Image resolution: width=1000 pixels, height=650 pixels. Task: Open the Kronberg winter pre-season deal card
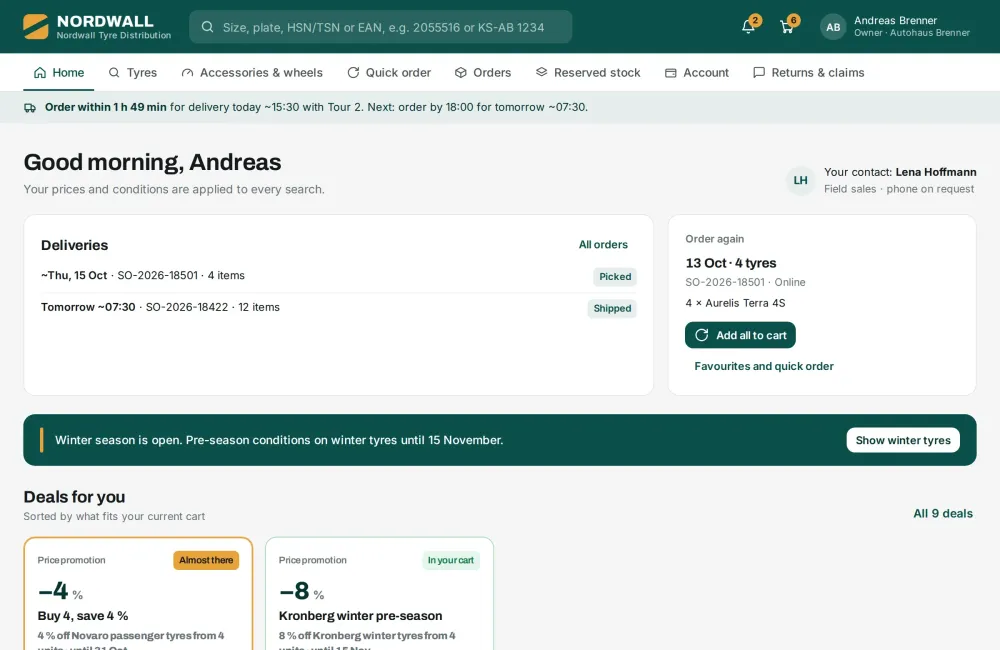point(379,593)
